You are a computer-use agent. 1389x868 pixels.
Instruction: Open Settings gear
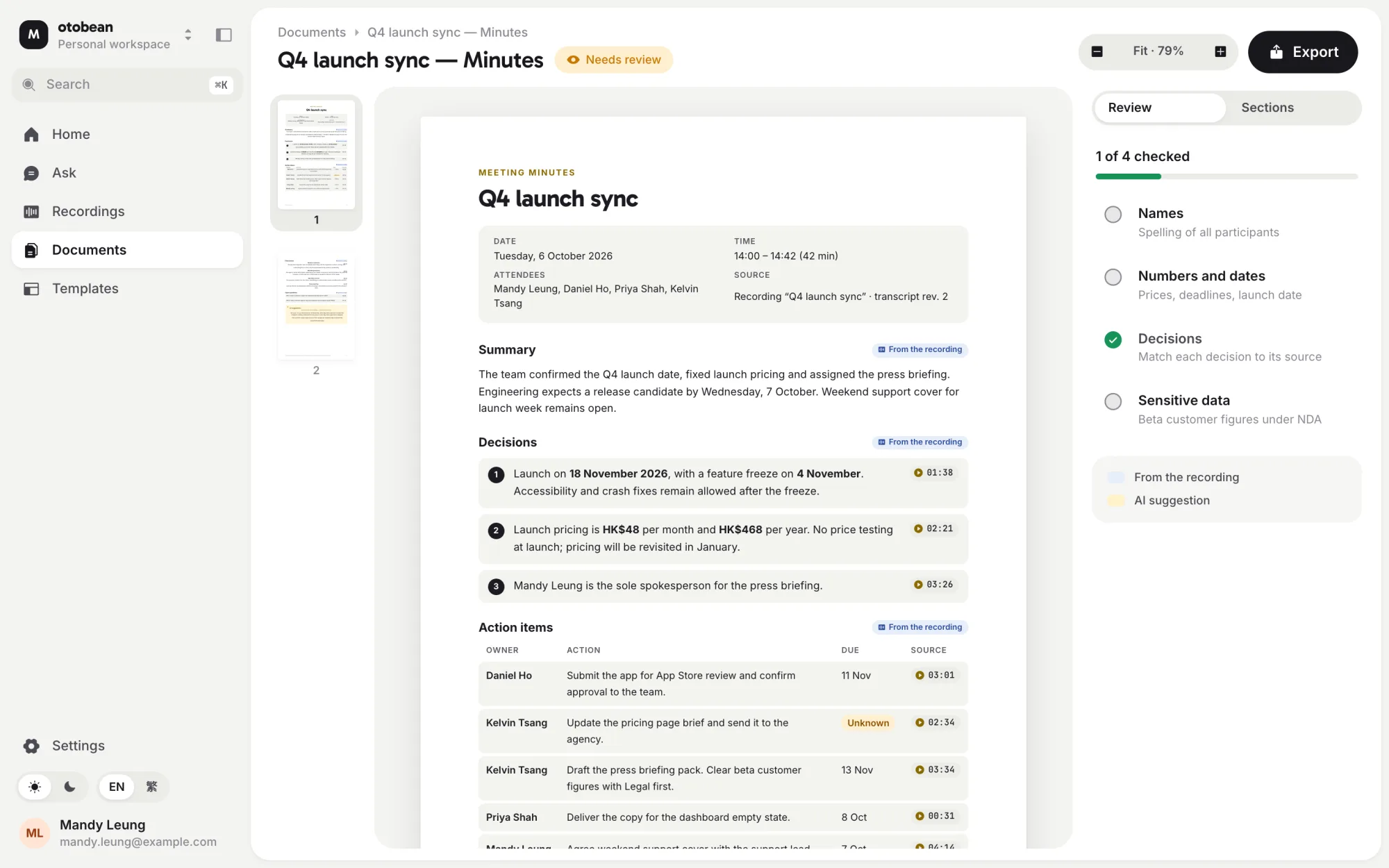(31, 746)
